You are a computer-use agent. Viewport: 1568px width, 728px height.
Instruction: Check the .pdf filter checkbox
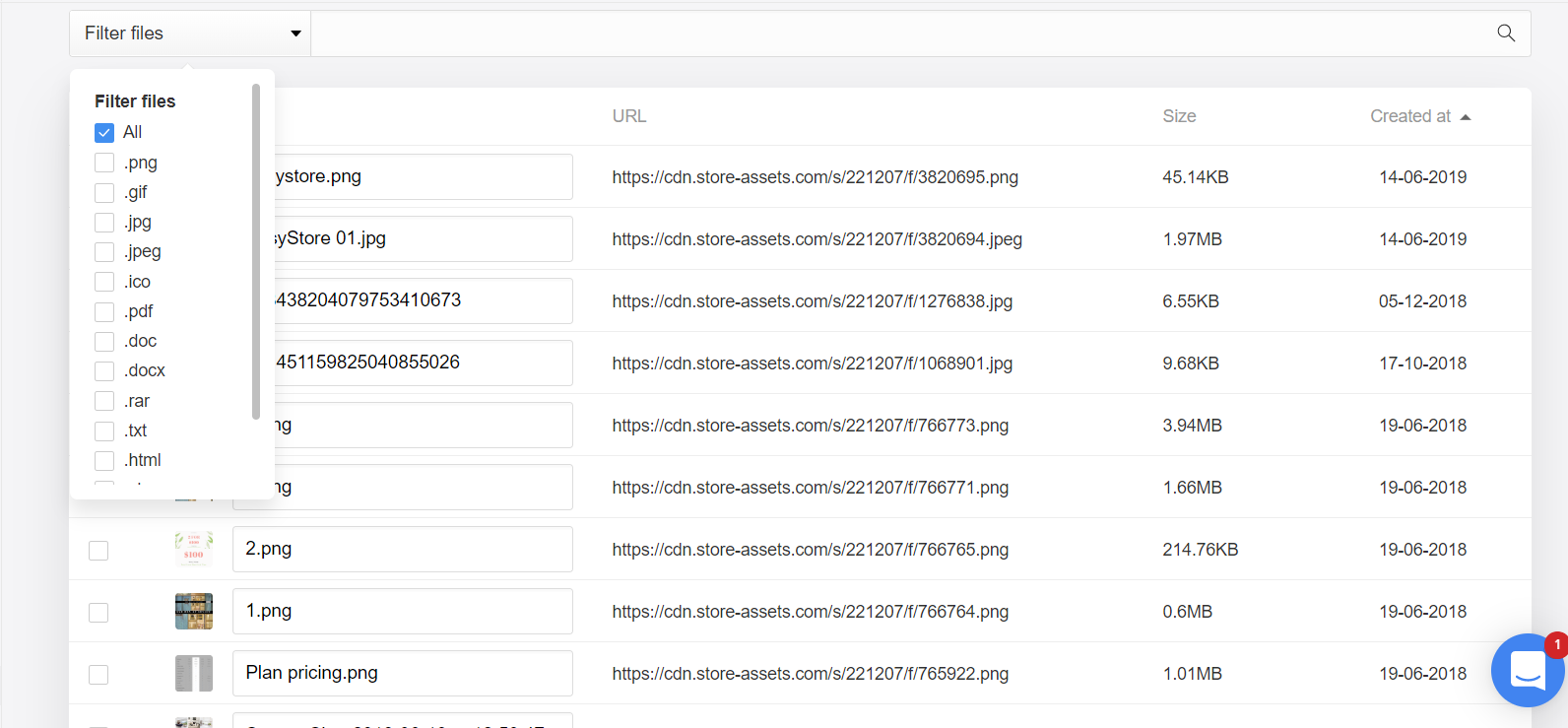[104, 312]
